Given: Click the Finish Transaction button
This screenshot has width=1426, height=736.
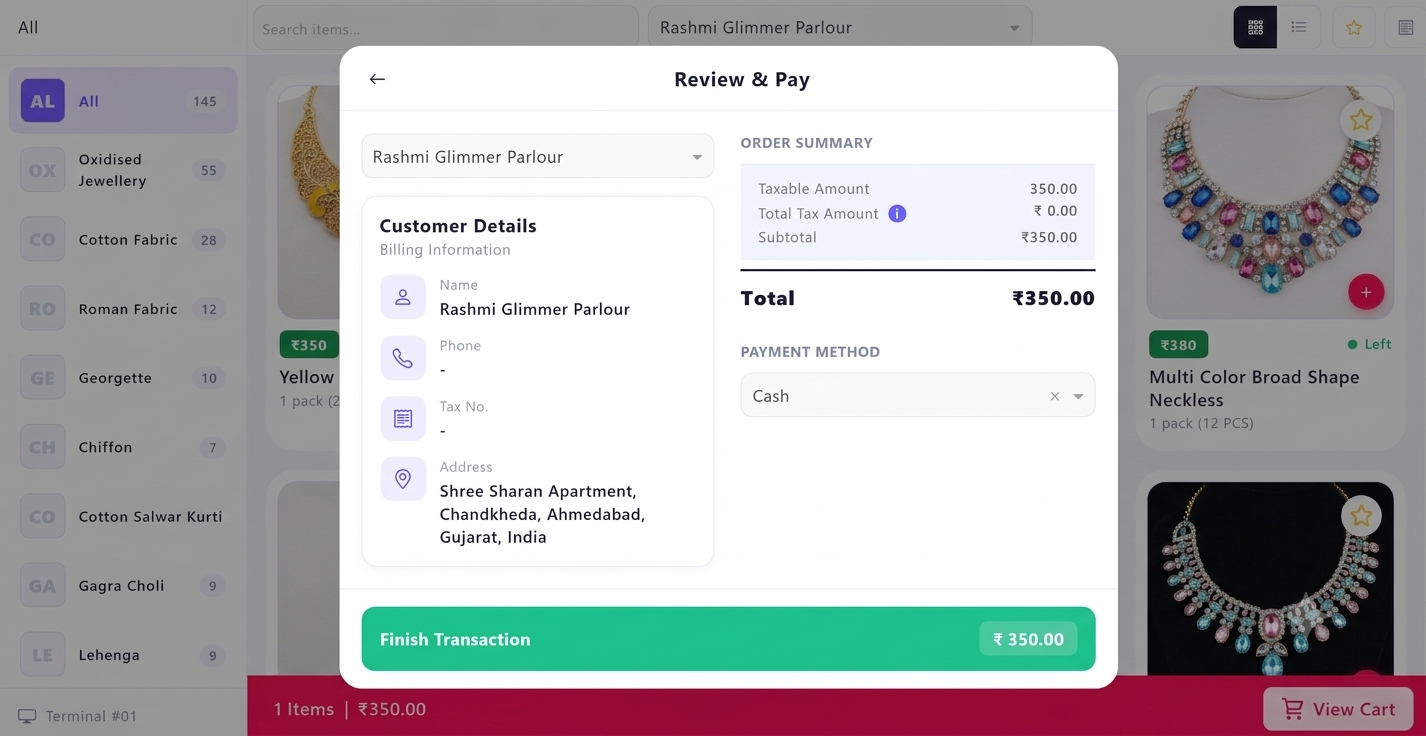Looking at the screenshot, I should point(728,639).
